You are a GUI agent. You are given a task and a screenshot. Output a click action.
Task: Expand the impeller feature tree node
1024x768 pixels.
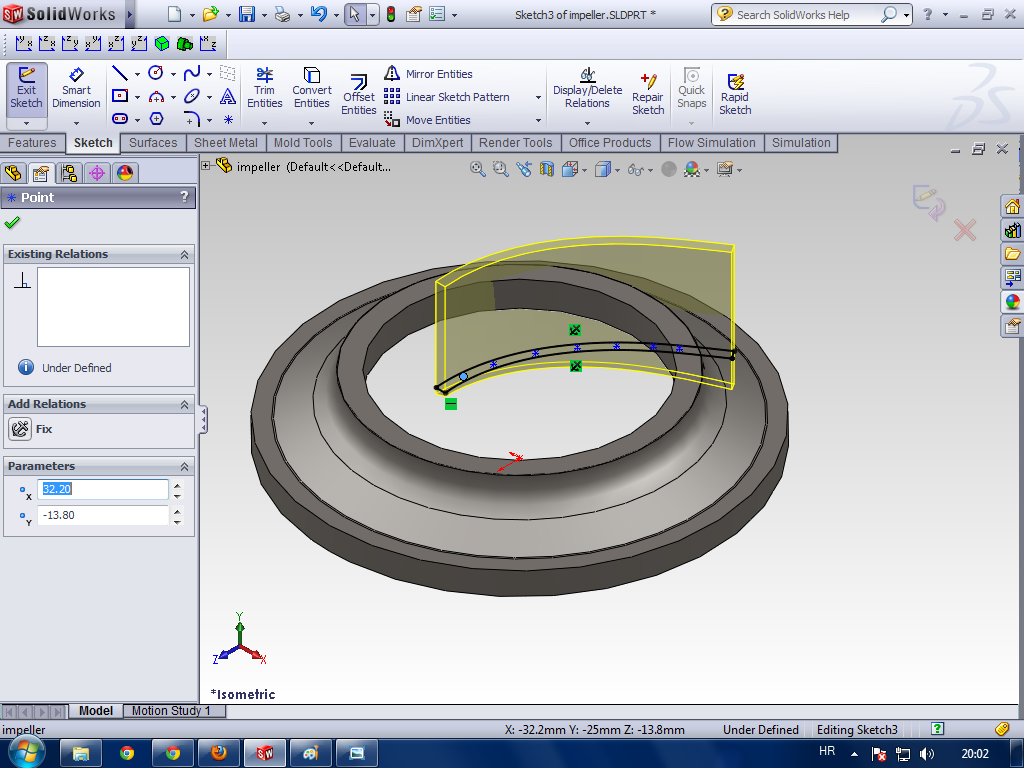(x=206, y=166)
